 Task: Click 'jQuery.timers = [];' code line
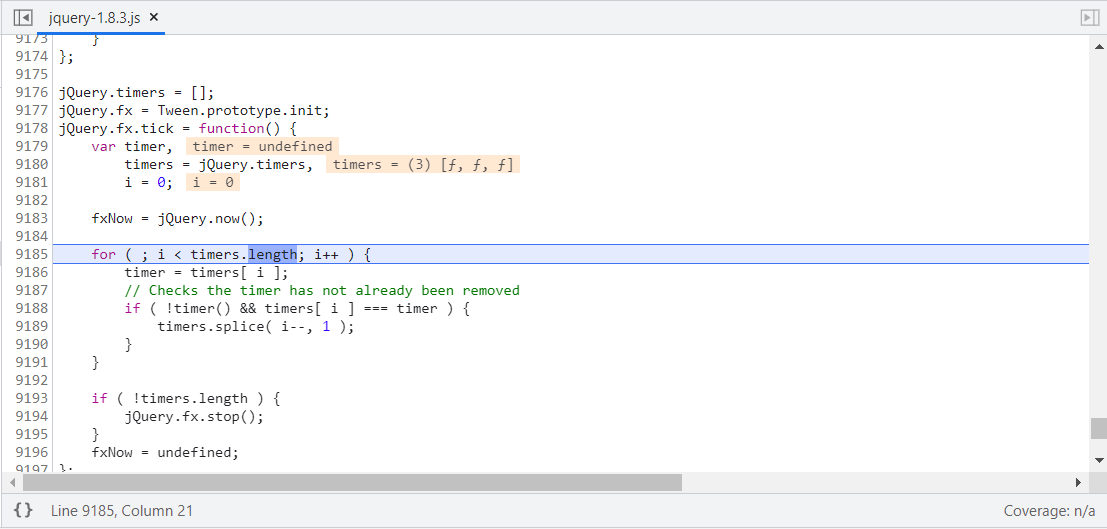pos(136,93)
